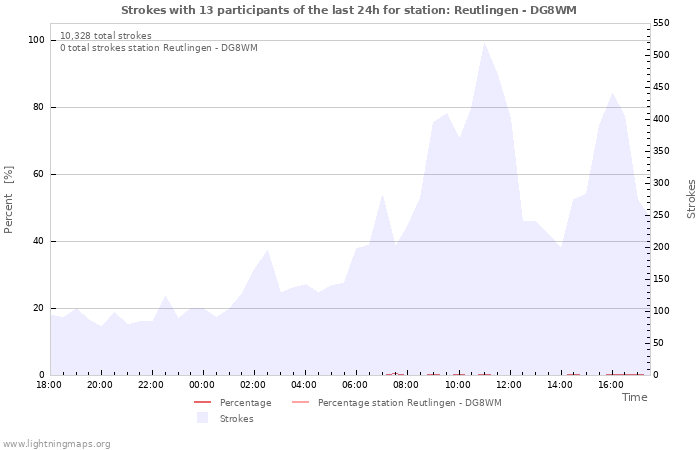Screen dimensions: 700x450
Task: Click the 100 label on percent axis
Action: pyautogui.click(x=36, y=40)
